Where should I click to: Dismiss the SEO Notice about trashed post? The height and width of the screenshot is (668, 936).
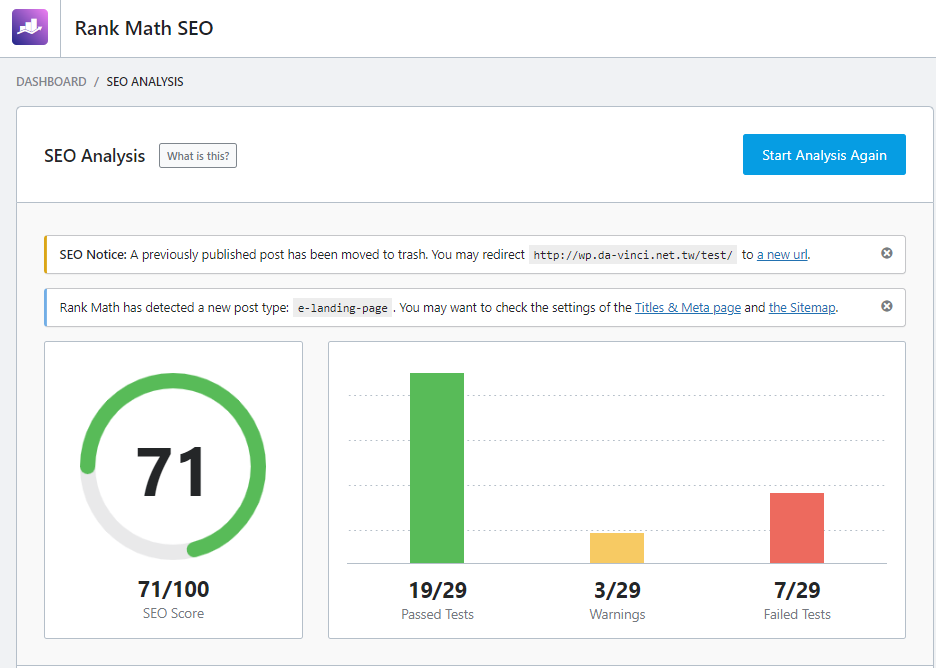pos(886,253)
